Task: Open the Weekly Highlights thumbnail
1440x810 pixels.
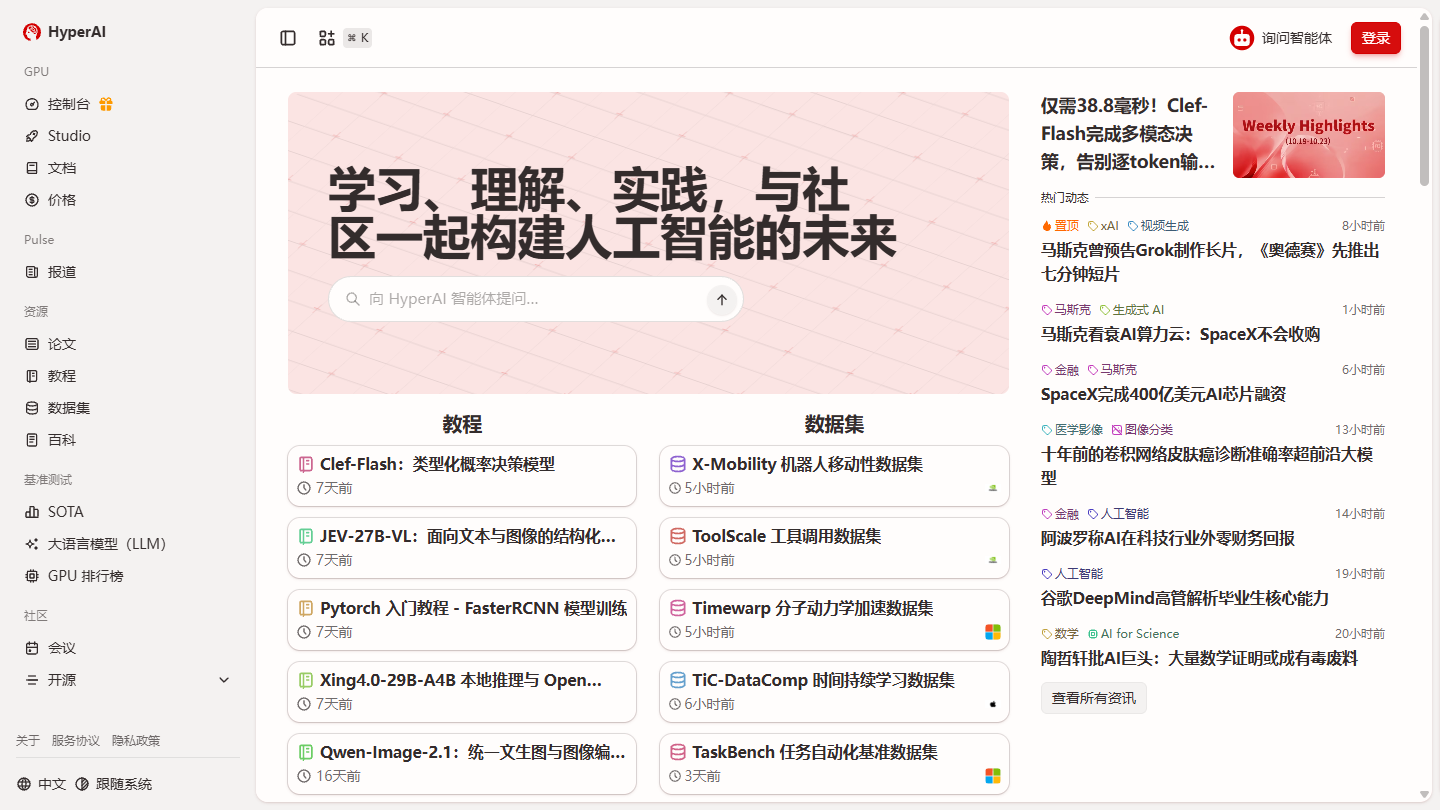Action: pyautogui.click(x=1309, y=135)
